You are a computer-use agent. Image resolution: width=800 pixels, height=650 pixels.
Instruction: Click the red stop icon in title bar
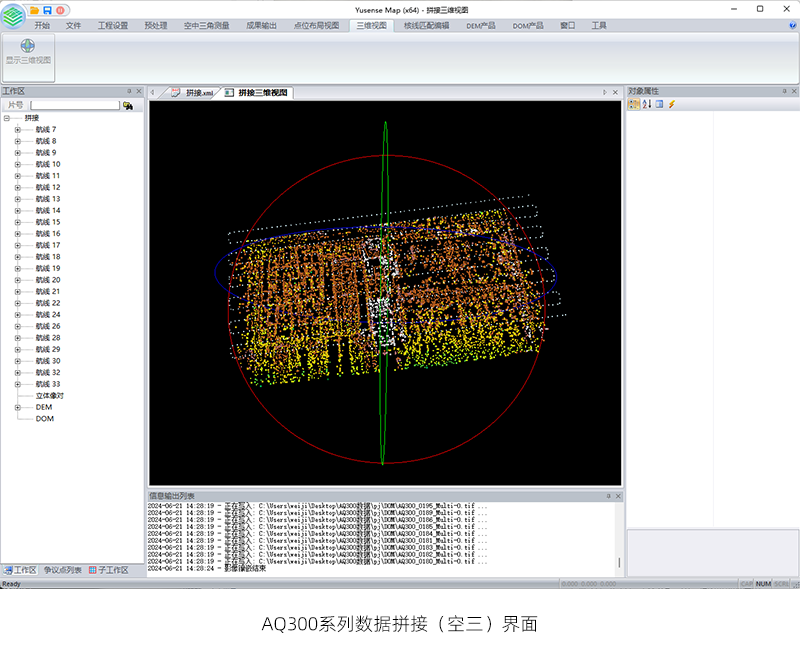pos(60,9)
